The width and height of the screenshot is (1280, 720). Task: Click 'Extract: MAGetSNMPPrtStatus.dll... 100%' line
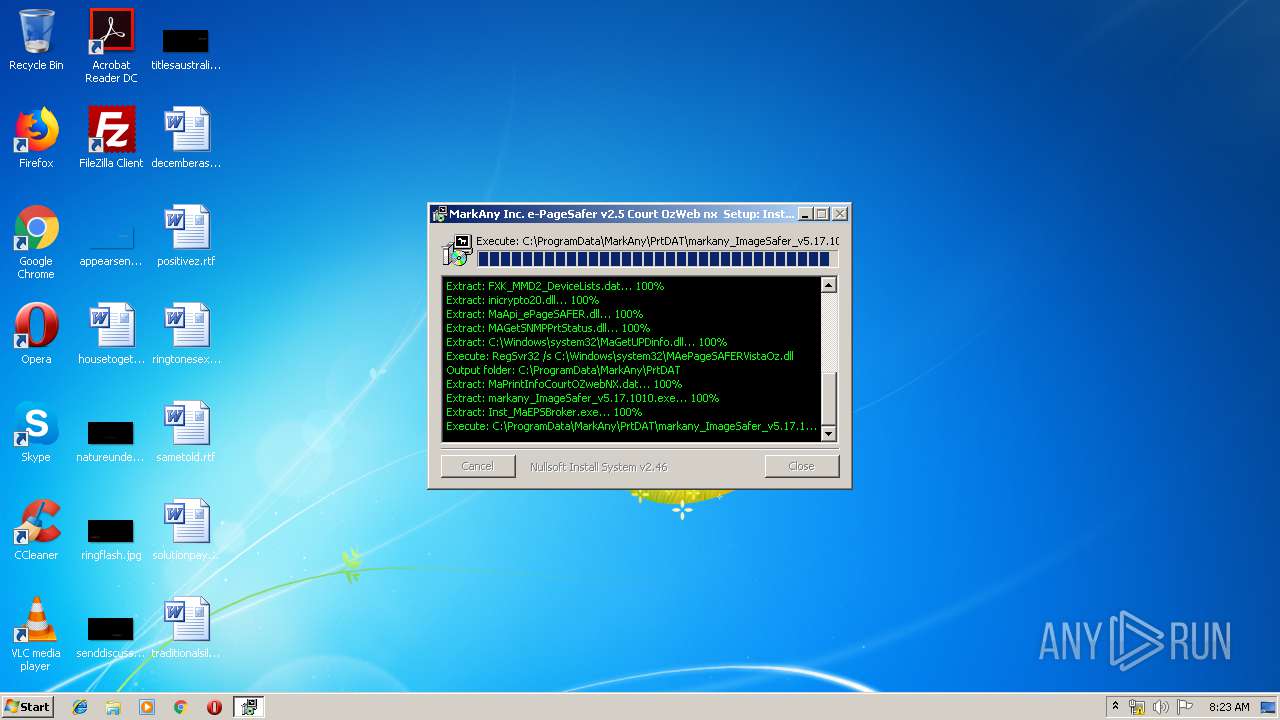pos(548,328)
